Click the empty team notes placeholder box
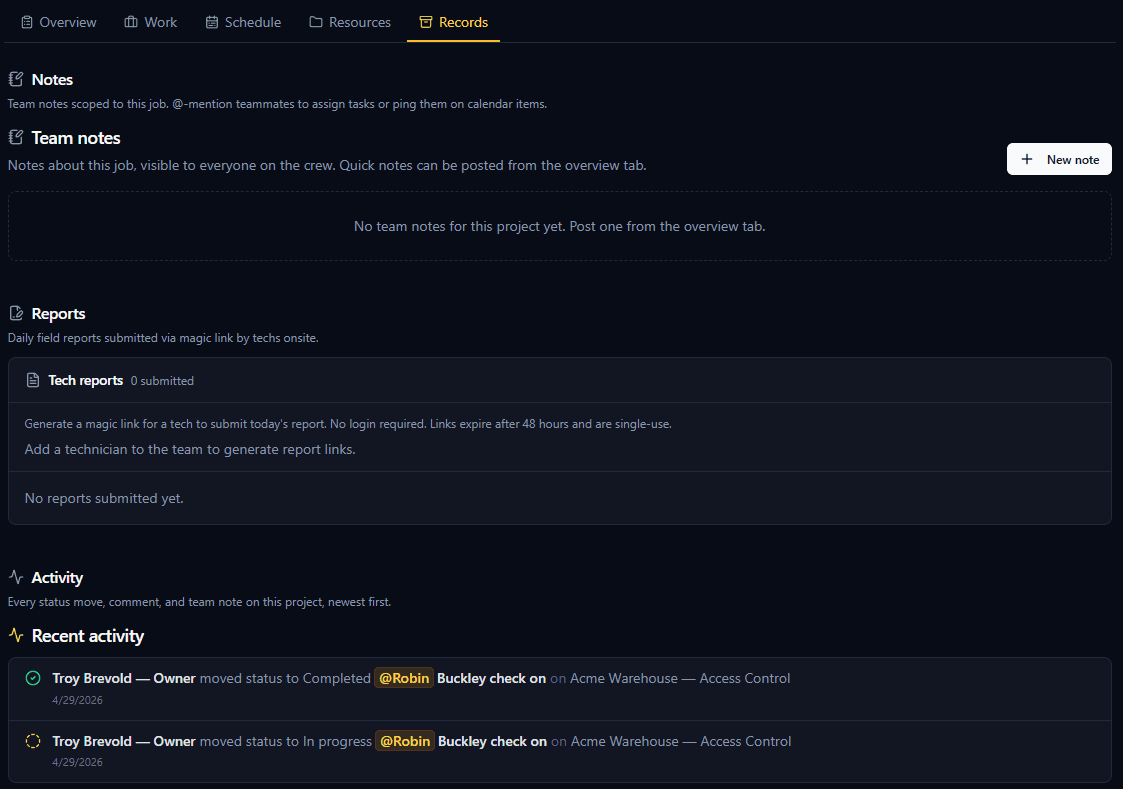This screenshot has width=1123, height=789. click(x=559, y=226)
